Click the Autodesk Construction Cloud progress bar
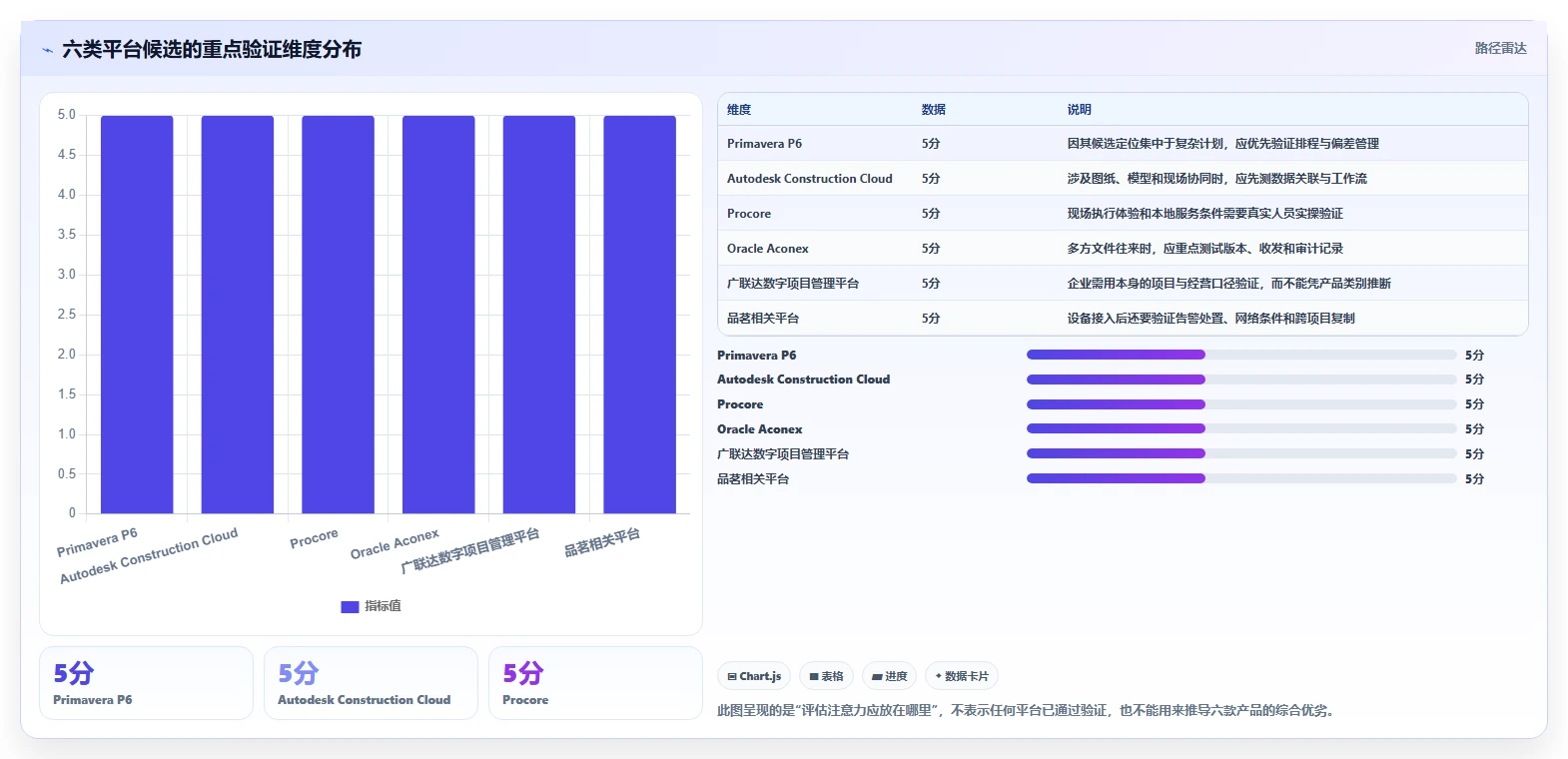This screenshot has width=1568, height=759. pyautogui.click(x=1241, y=379)
